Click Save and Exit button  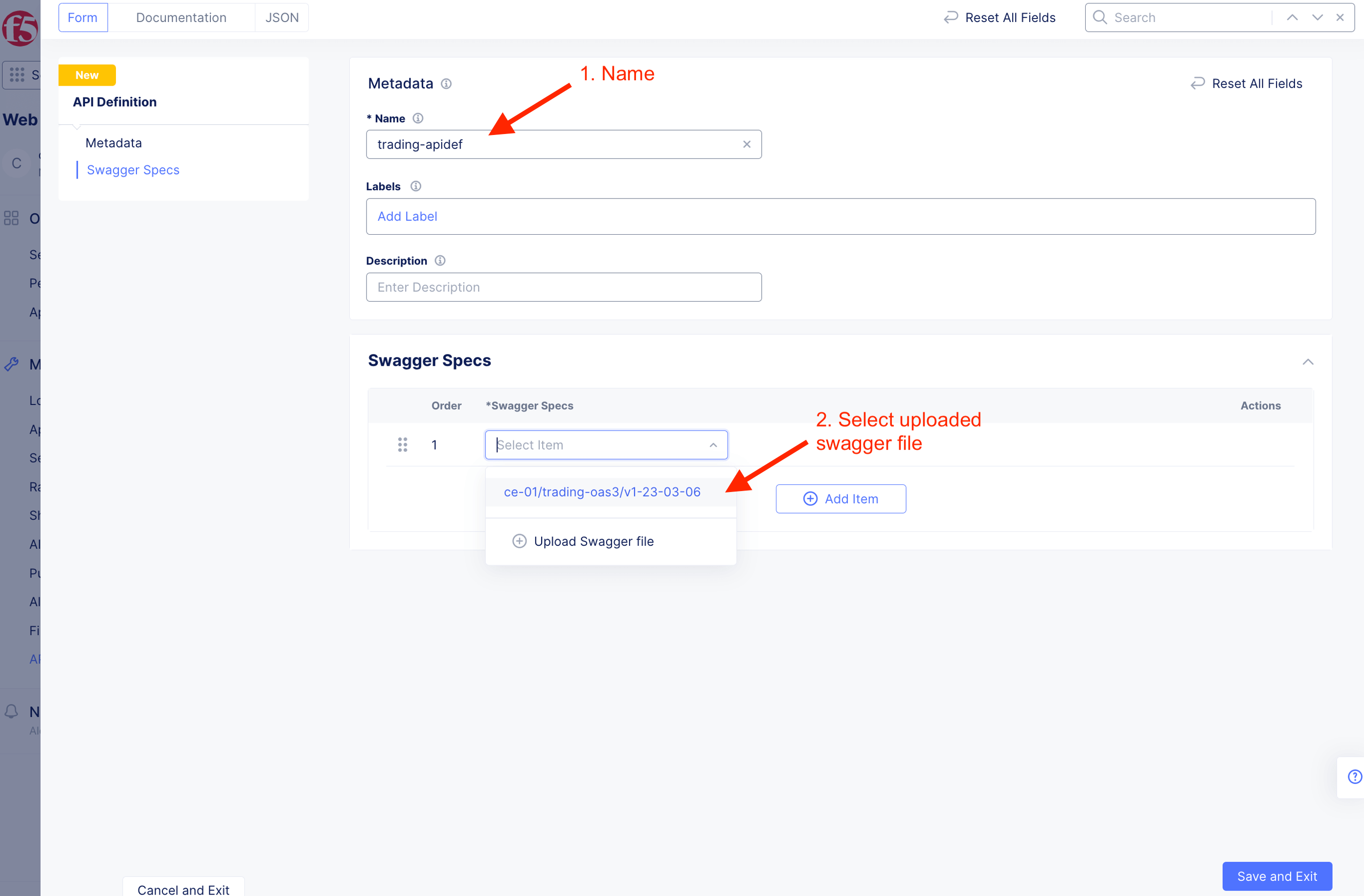(1276, 876)
